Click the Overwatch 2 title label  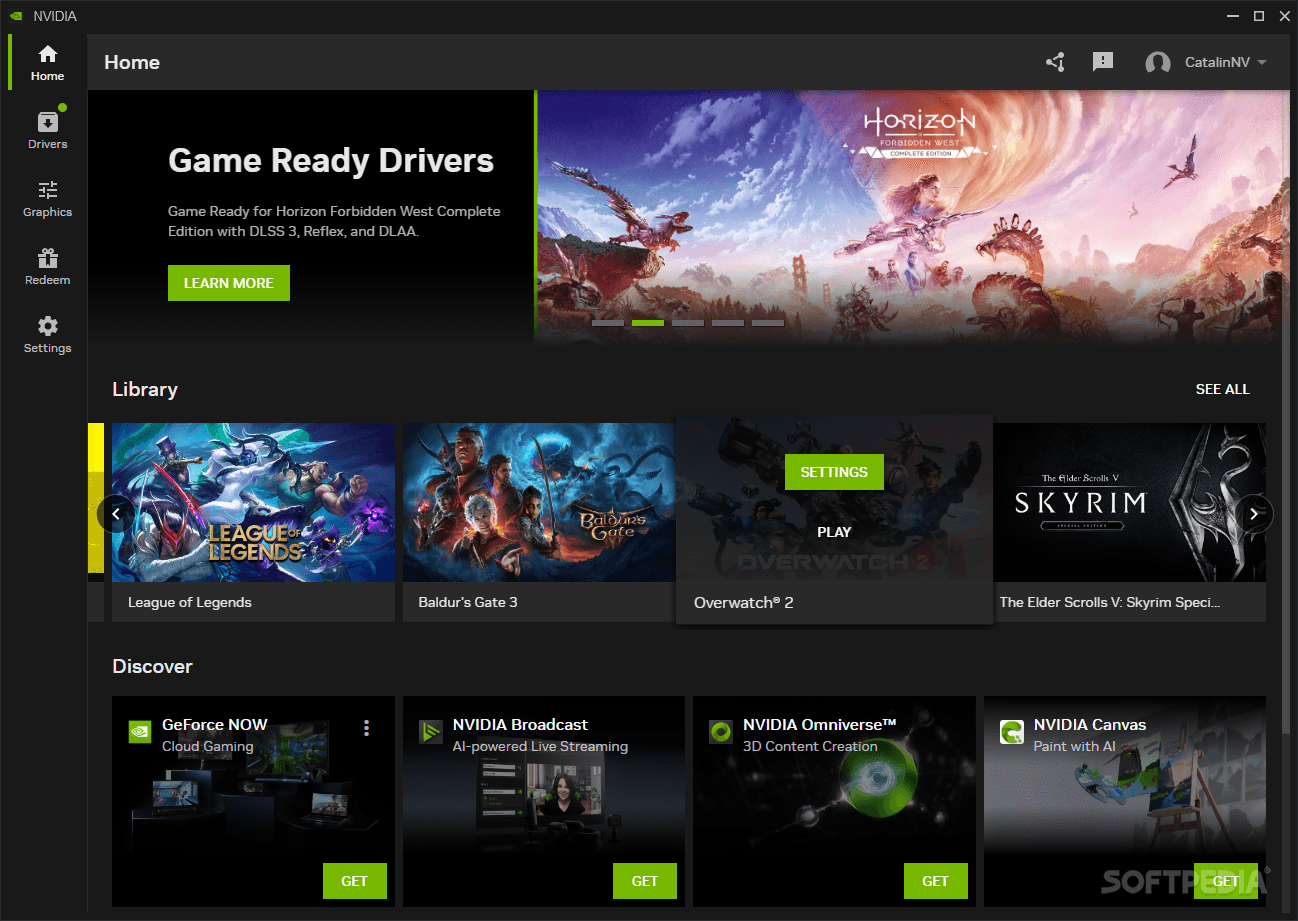click(x=744, y=603)
